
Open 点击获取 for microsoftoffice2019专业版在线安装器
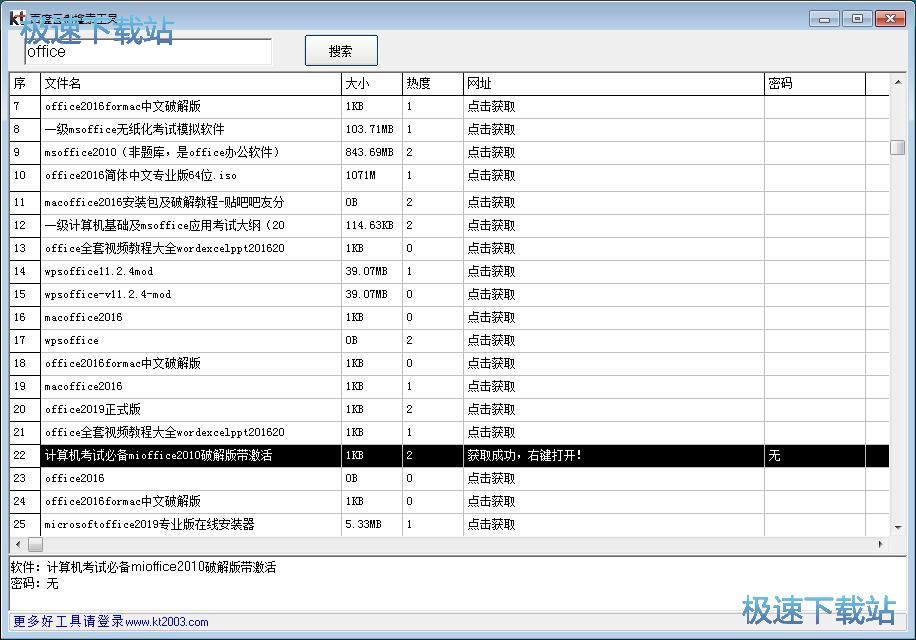490,524
